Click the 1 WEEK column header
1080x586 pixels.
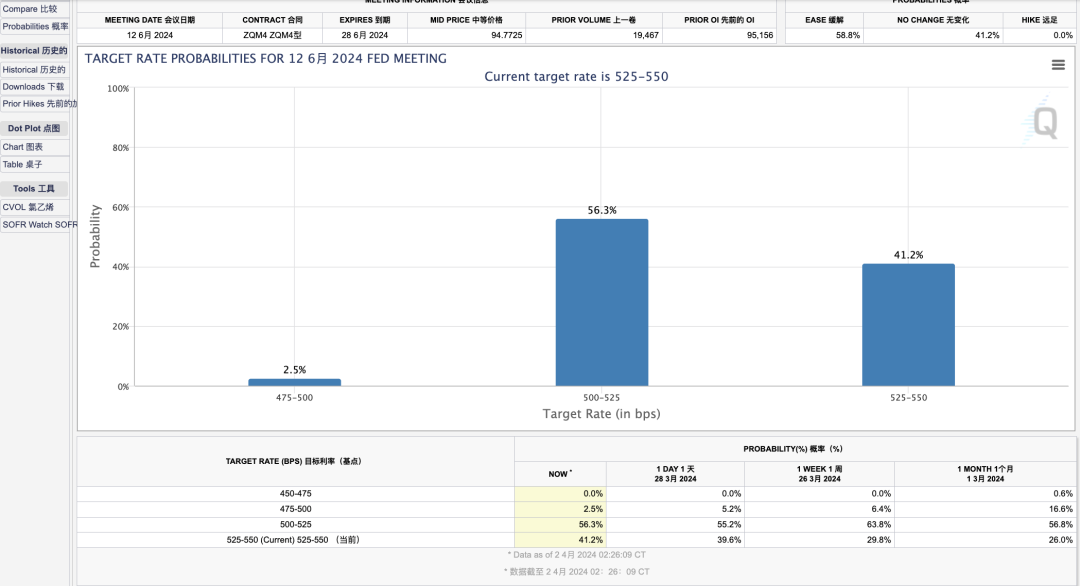pyautogui.click(x=819, y=474)
